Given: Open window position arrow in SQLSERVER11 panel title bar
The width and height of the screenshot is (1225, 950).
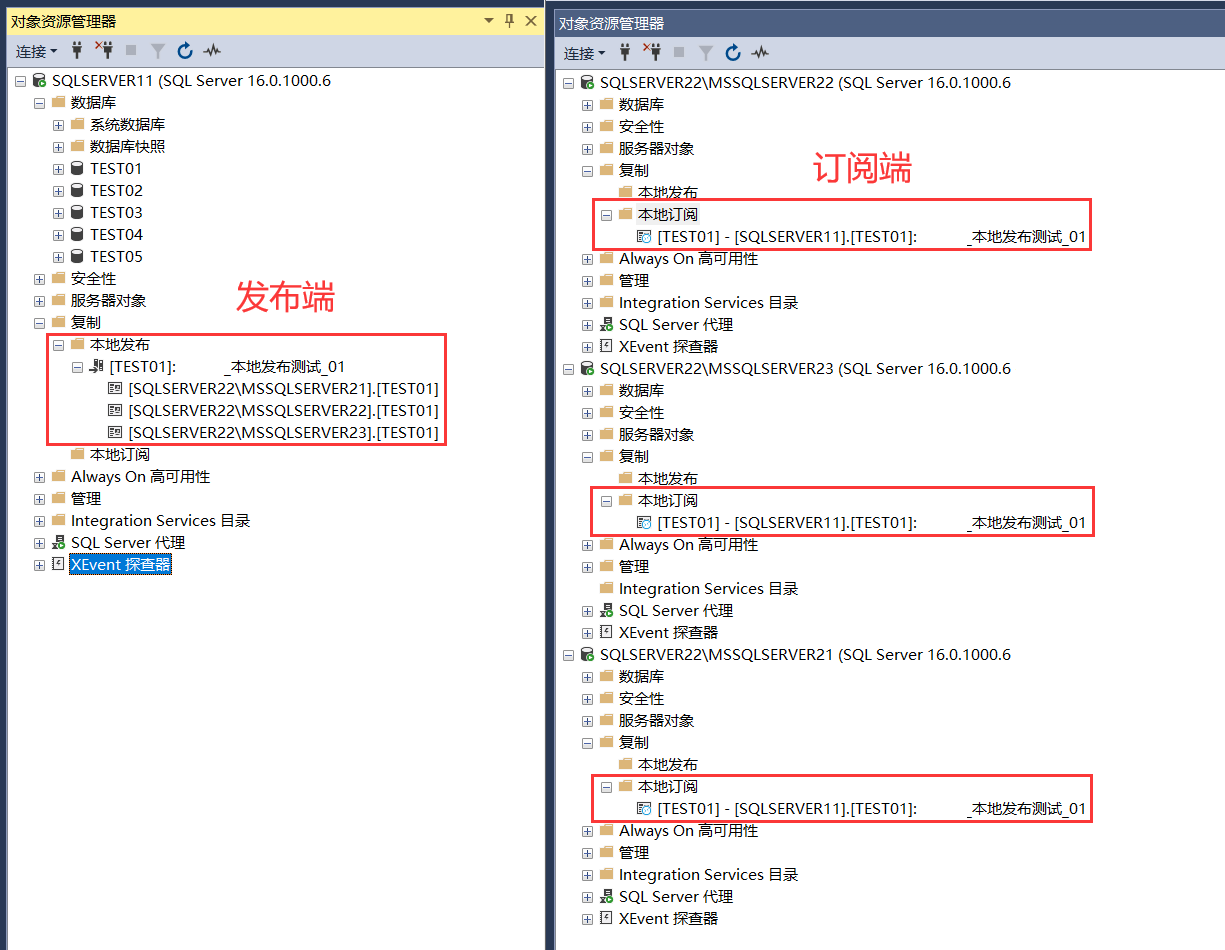Looking at the screenshot, I should tap(489, 20).
